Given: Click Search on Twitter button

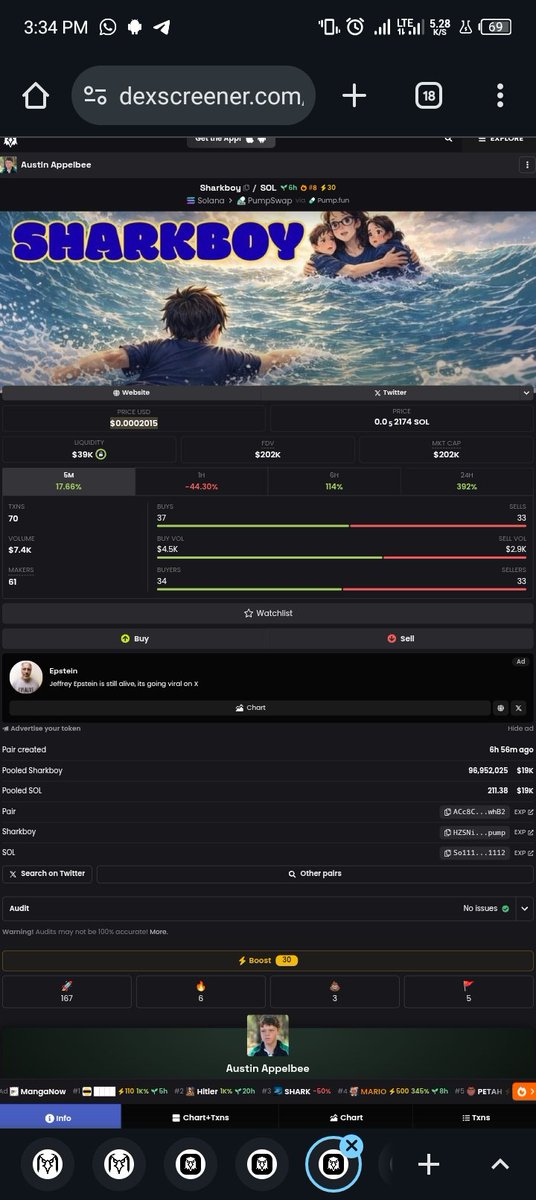Looking at the screenshot, I should pyautogui.click(x=47, y=874).
